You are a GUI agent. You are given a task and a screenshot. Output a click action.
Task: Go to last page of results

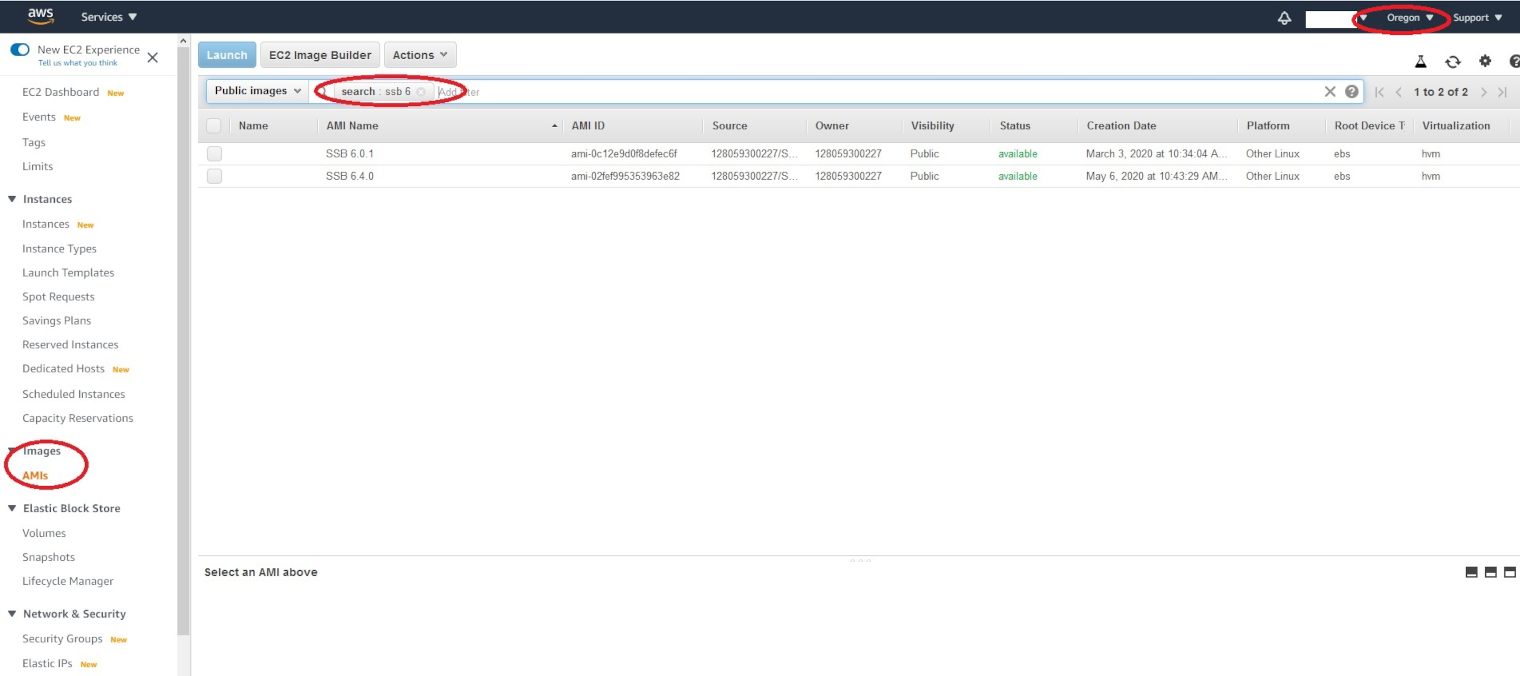pos(1502,92)
